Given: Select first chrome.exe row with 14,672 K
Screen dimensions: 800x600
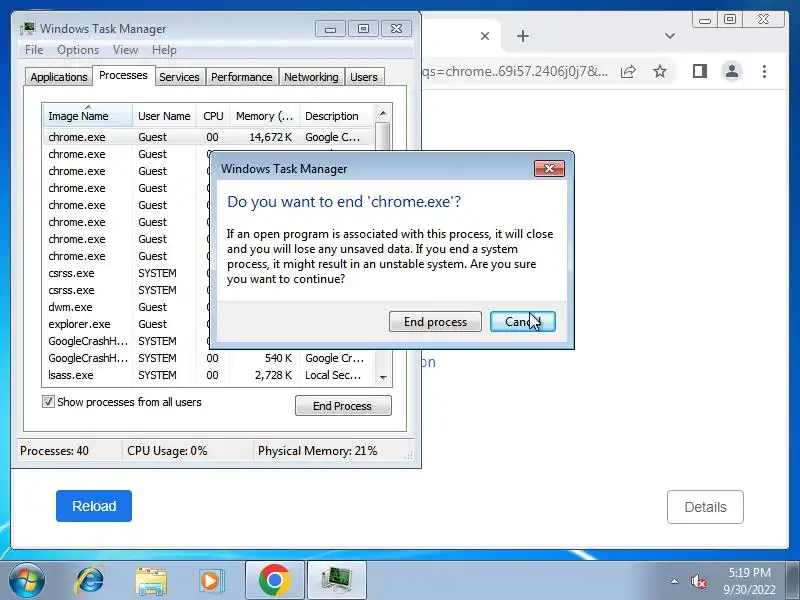Looking at the screenshot, I should point(209,137).
